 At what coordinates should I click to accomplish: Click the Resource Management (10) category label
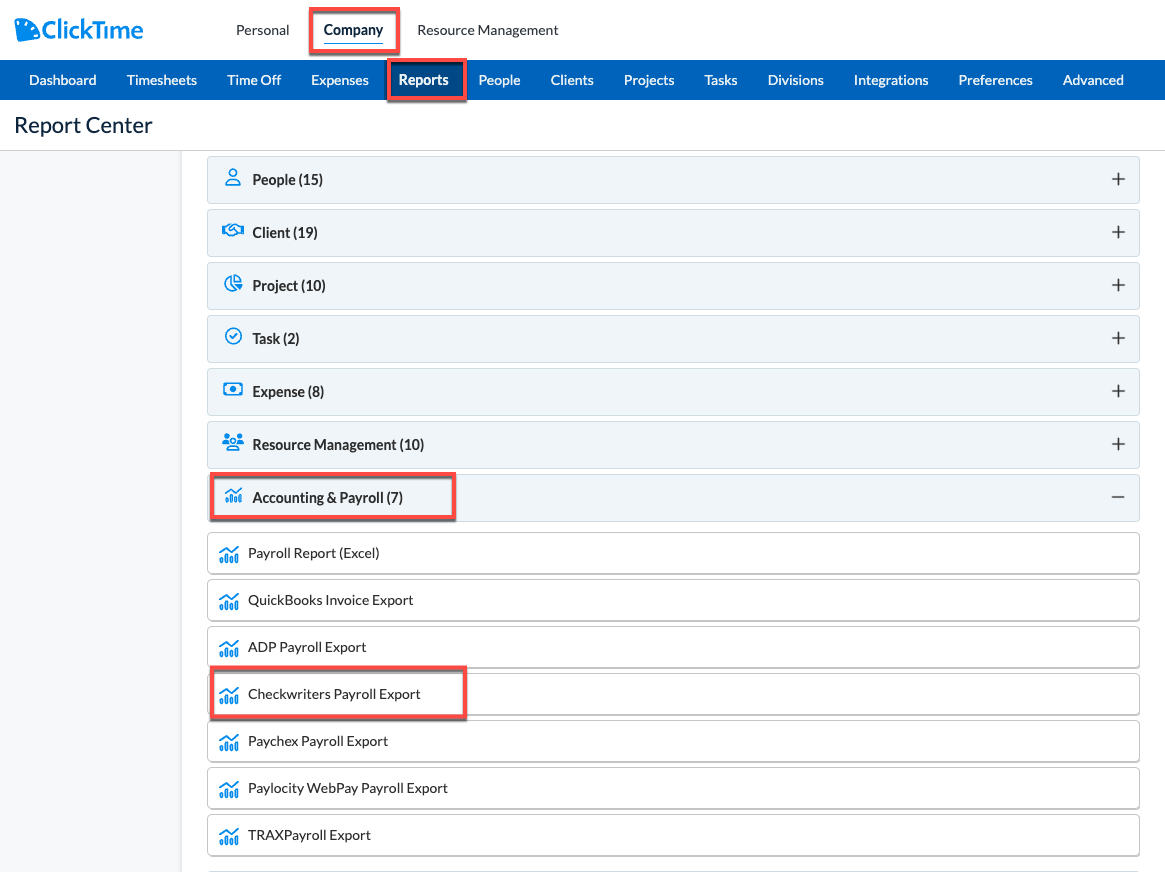click(338, 445)
